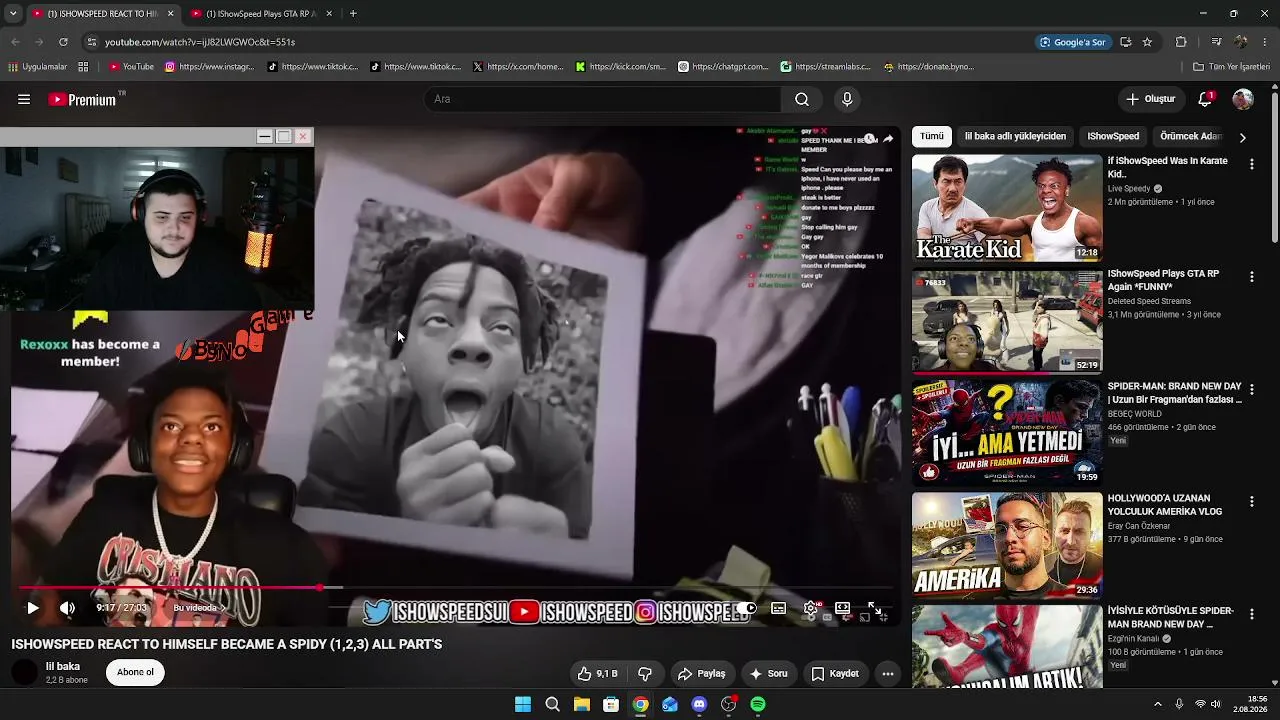Dislike the video with thumbs down

click(x=645, y=674)
